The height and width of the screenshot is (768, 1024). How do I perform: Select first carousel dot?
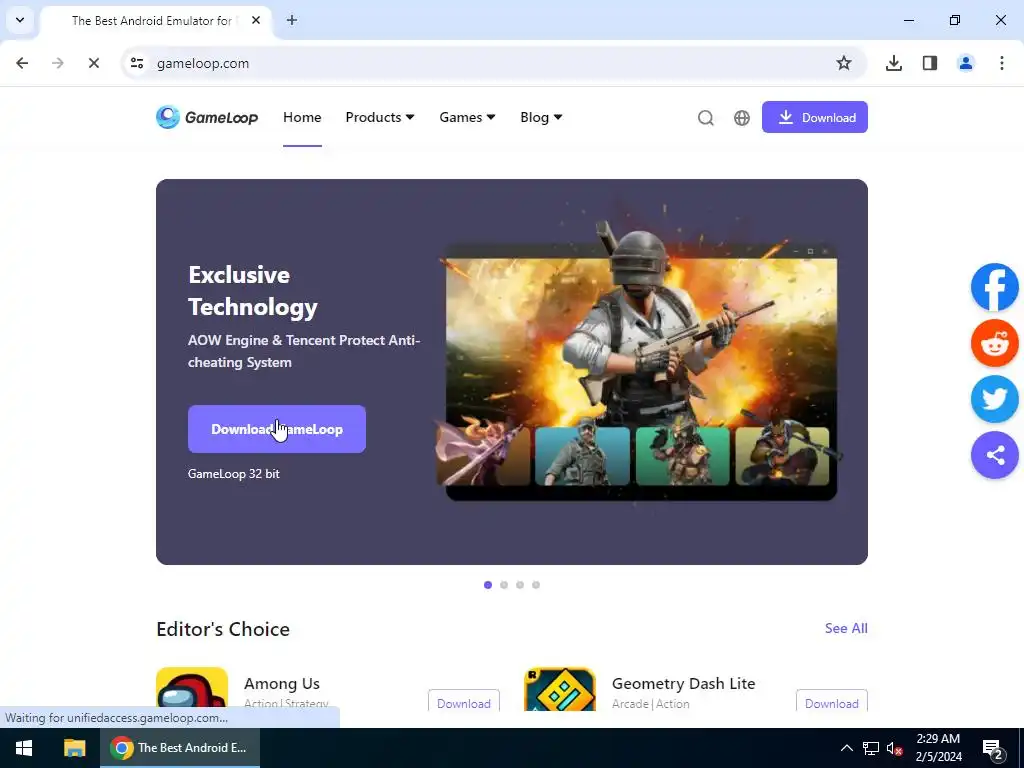(488, 585)
